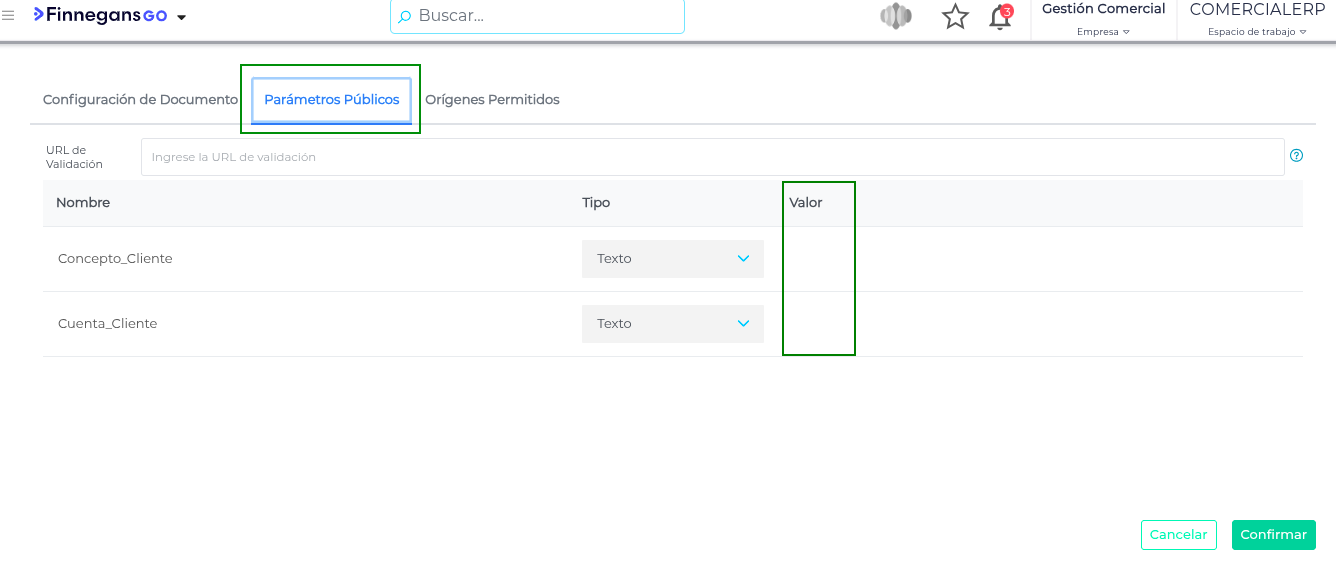
Task: Click the Confirmar button
Action: coord(1273,535)
